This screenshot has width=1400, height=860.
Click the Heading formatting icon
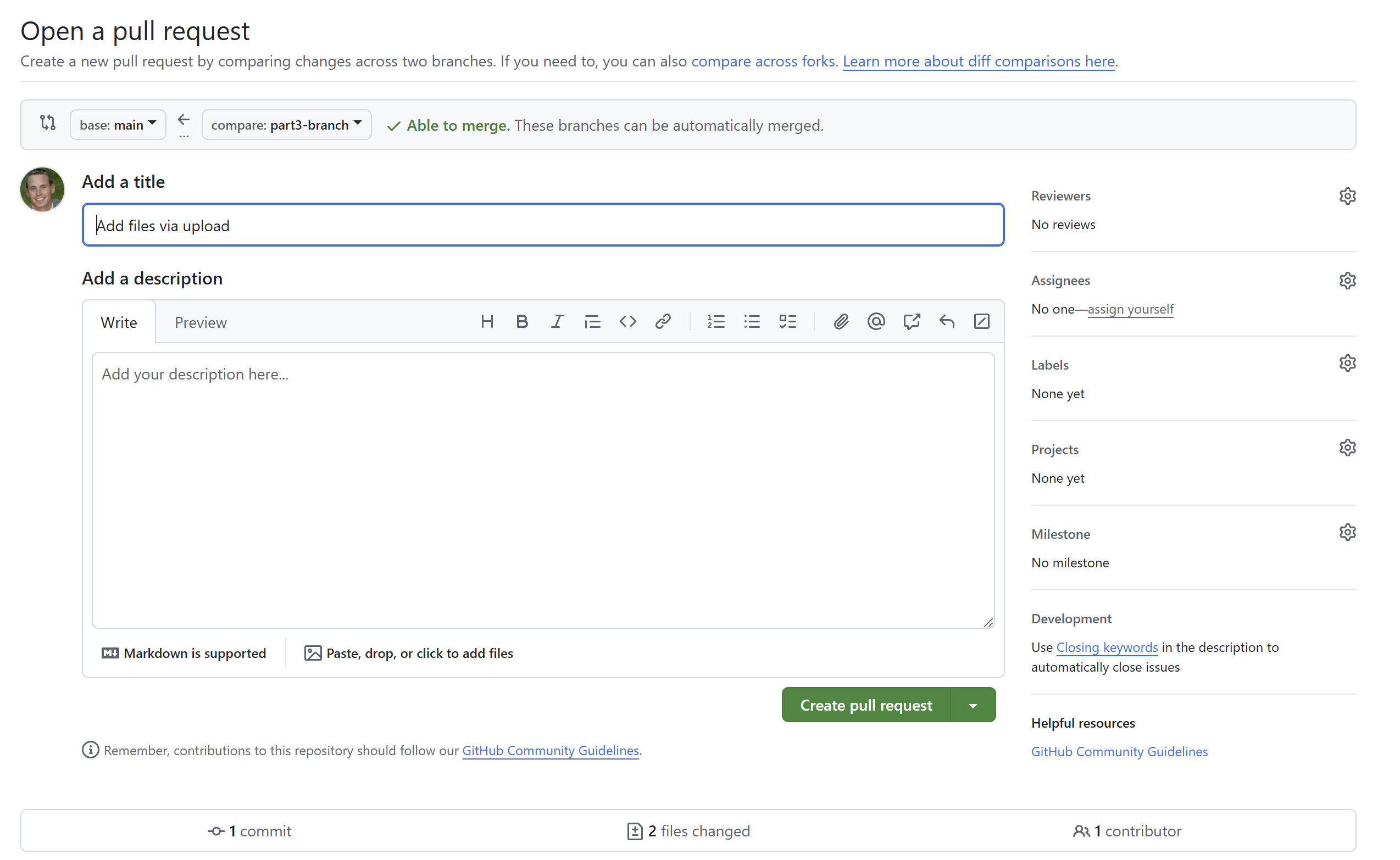(x=487, y=322)
